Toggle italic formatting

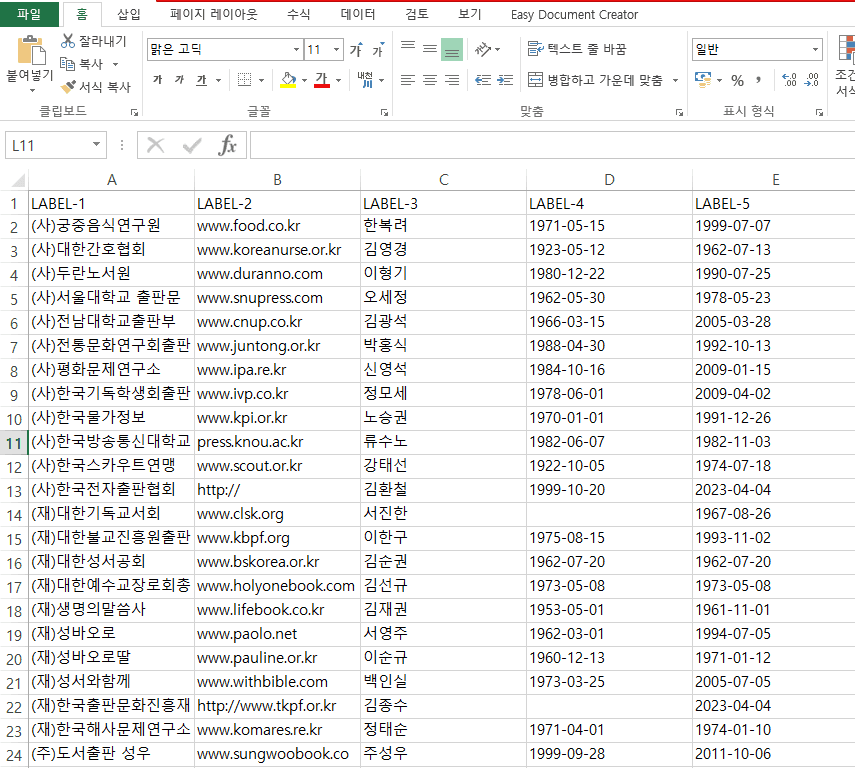click(x=179, y=80)
